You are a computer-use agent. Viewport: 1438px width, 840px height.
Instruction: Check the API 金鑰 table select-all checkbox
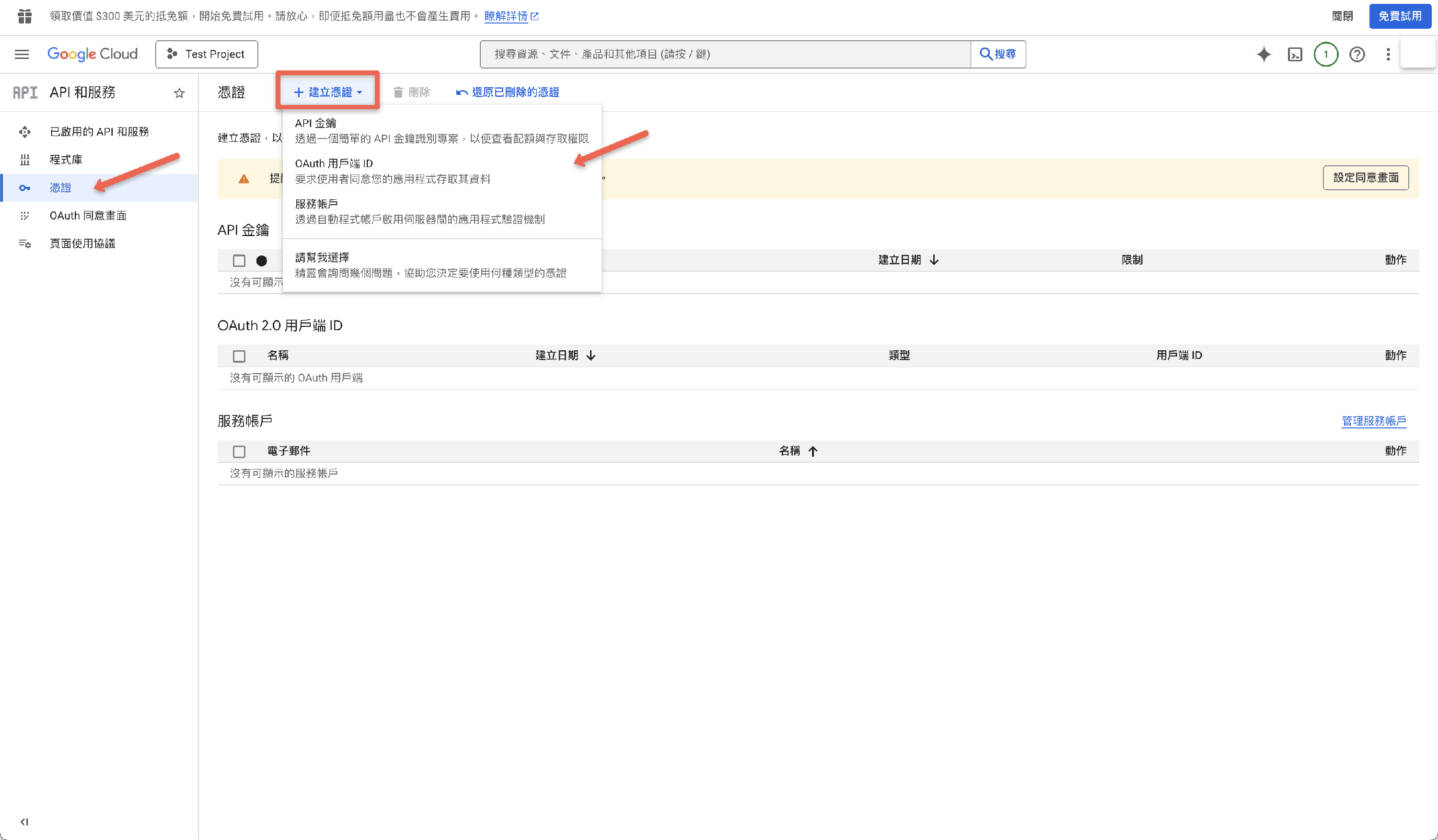coord(239,261)
